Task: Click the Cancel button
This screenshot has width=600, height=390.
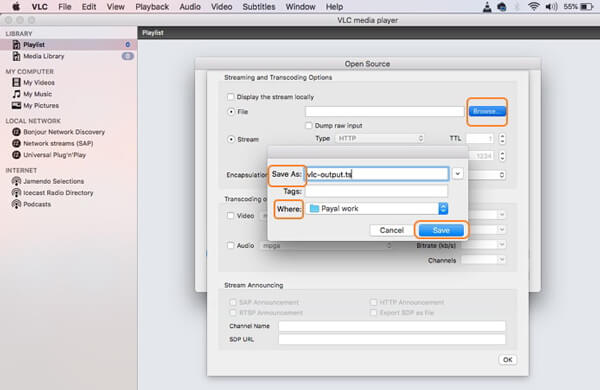Action: pyautogui.click(x=391, y=230)
